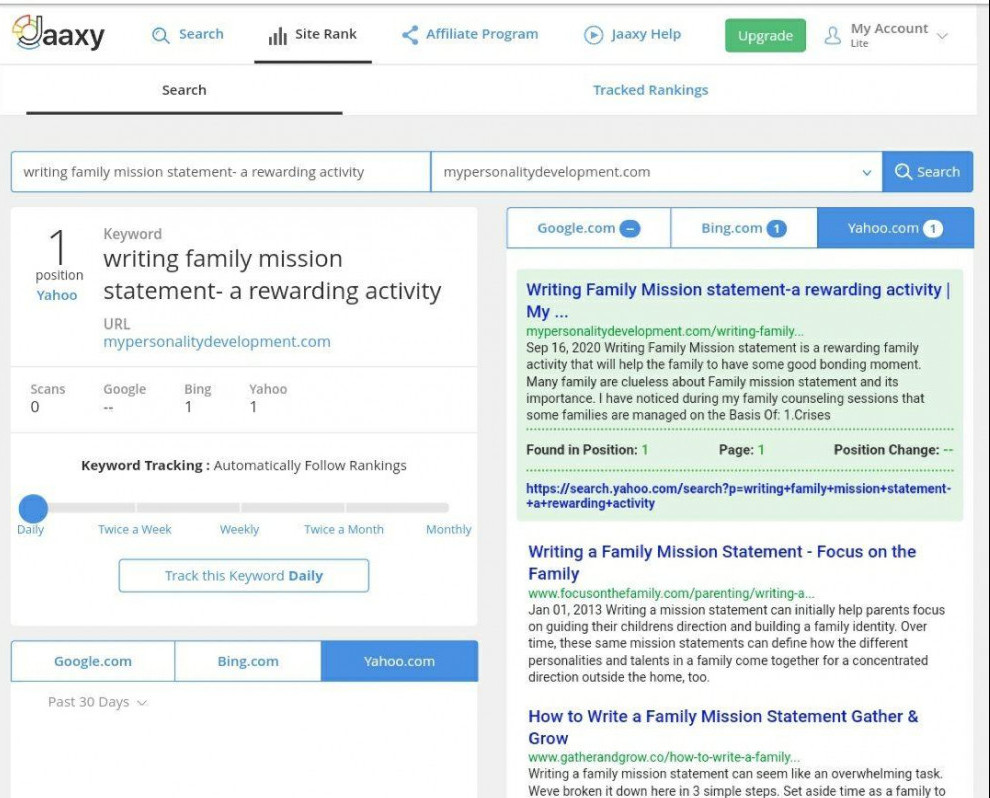Click the Jaaxy Help play icon
The height and width of the screenshot is (798, 990).
pos(593,35)
